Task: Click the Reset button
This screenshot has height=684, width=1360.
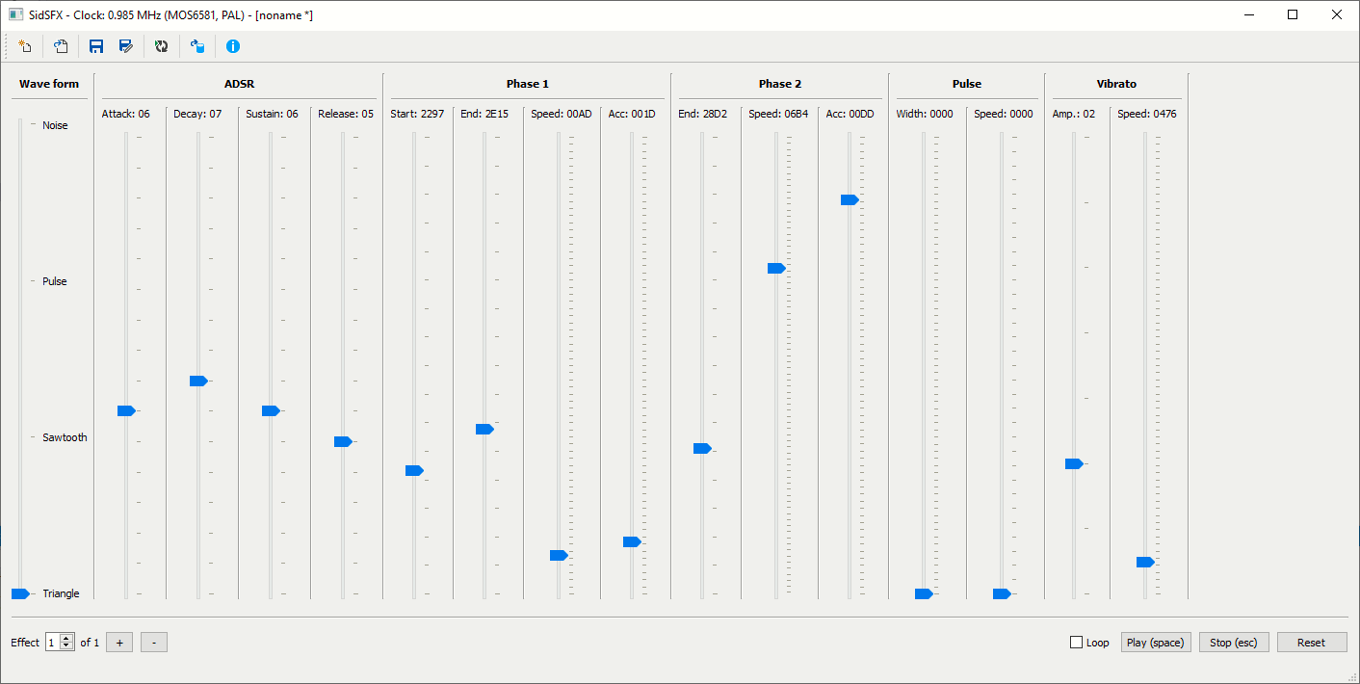Action: click(x=1311, y=642)
